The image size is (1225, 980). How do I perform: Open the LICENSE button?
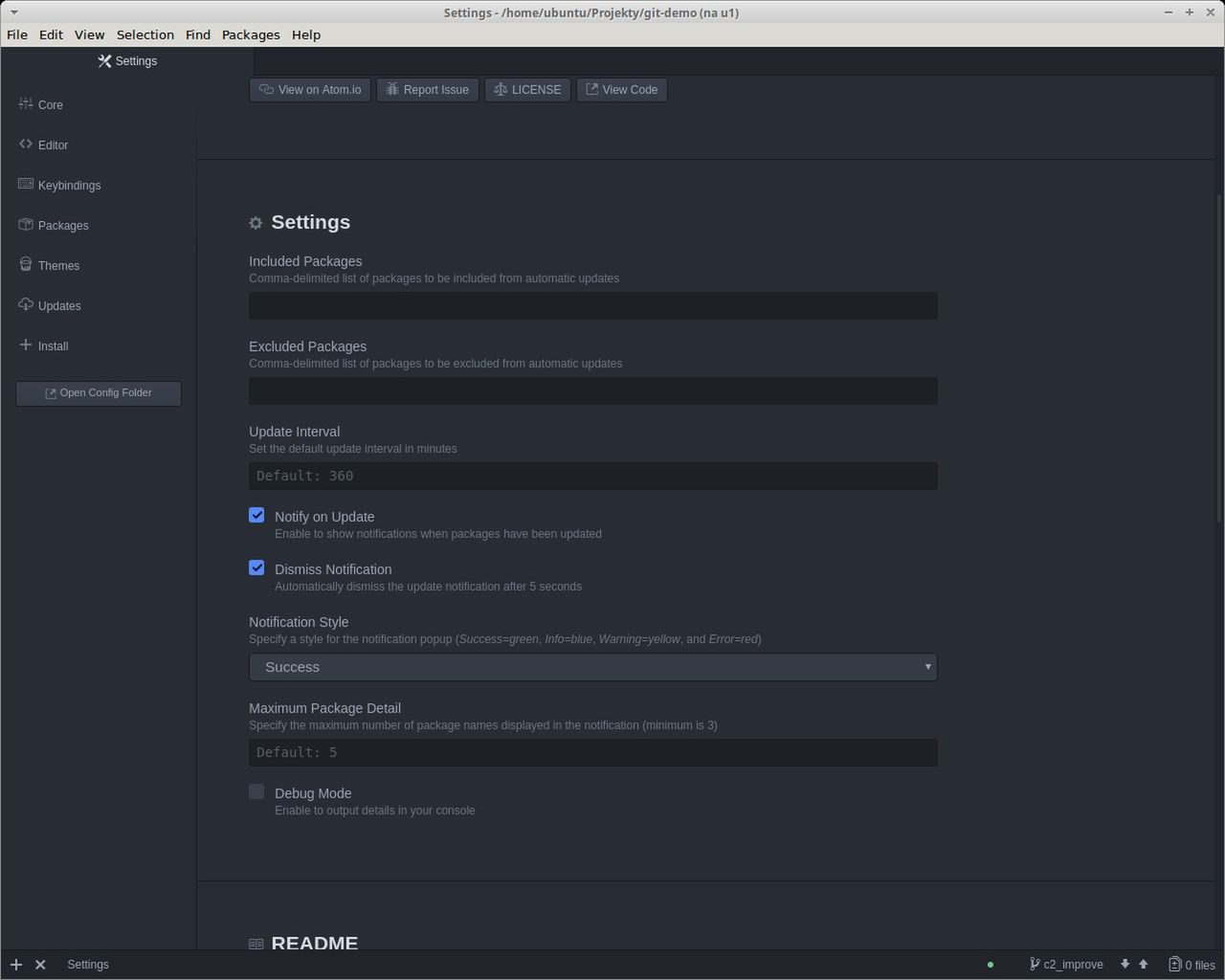pyautogui.click(x=527, y=90)
